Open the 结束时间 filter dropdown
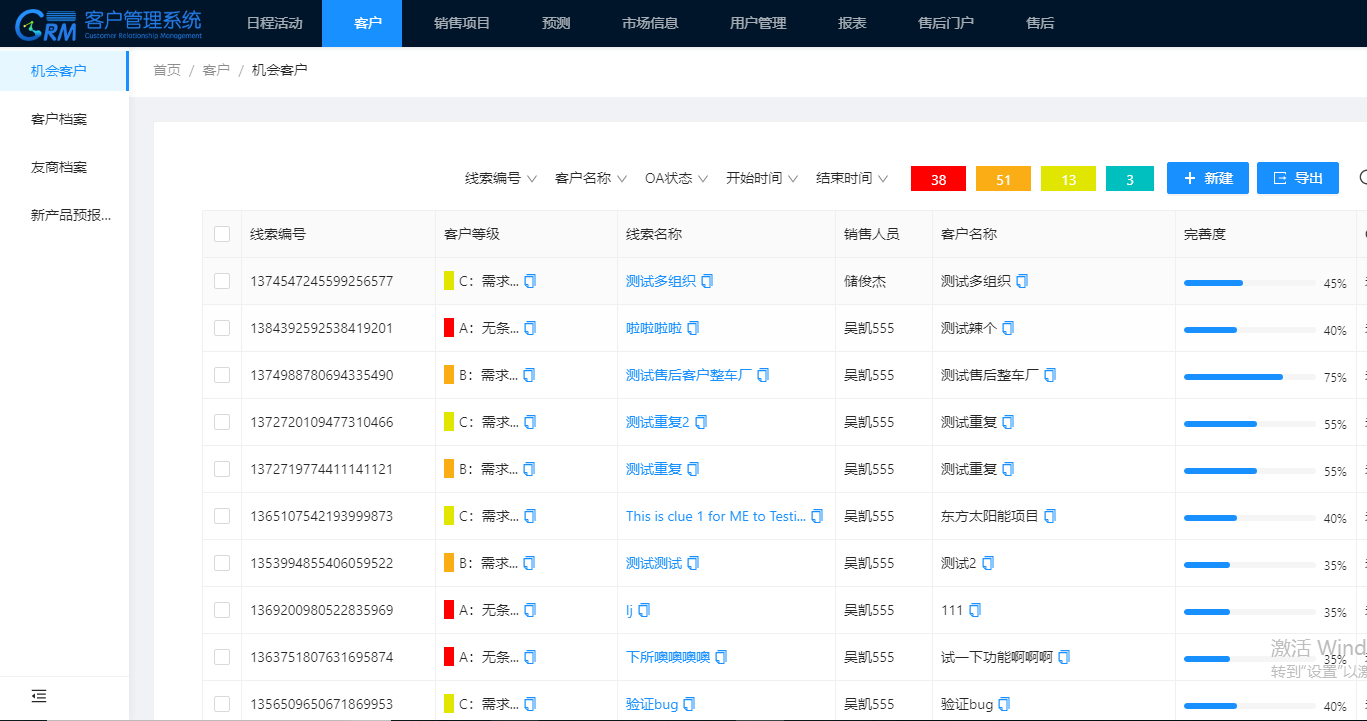This screenshot has width=1367, height=721. (x=852, y=178)
